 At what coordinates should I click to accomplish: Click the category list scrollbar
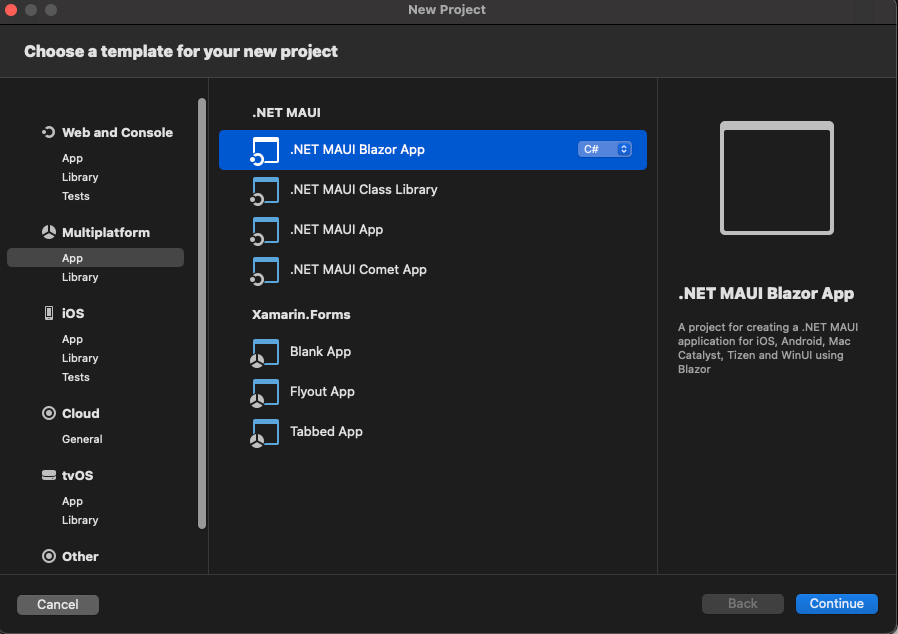tap(202, 313)
